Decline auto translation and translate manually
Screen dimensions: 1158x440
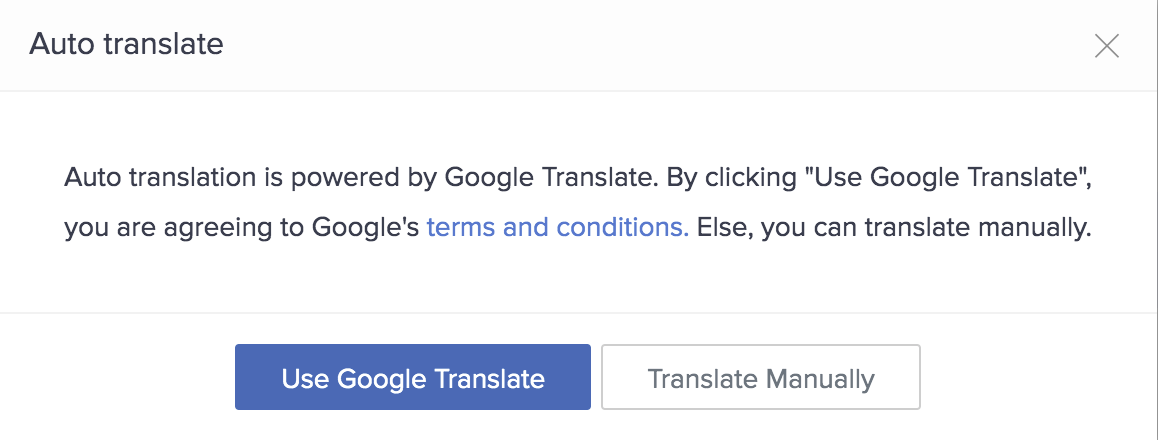tap(760, 378)
